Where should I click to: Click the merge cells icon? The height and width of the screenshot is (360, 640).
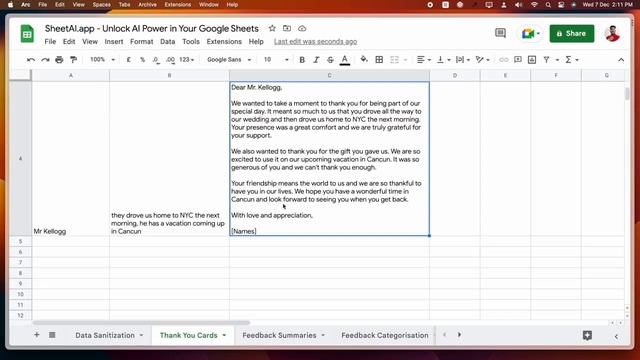pyautogui.click(x=394, y=60)
